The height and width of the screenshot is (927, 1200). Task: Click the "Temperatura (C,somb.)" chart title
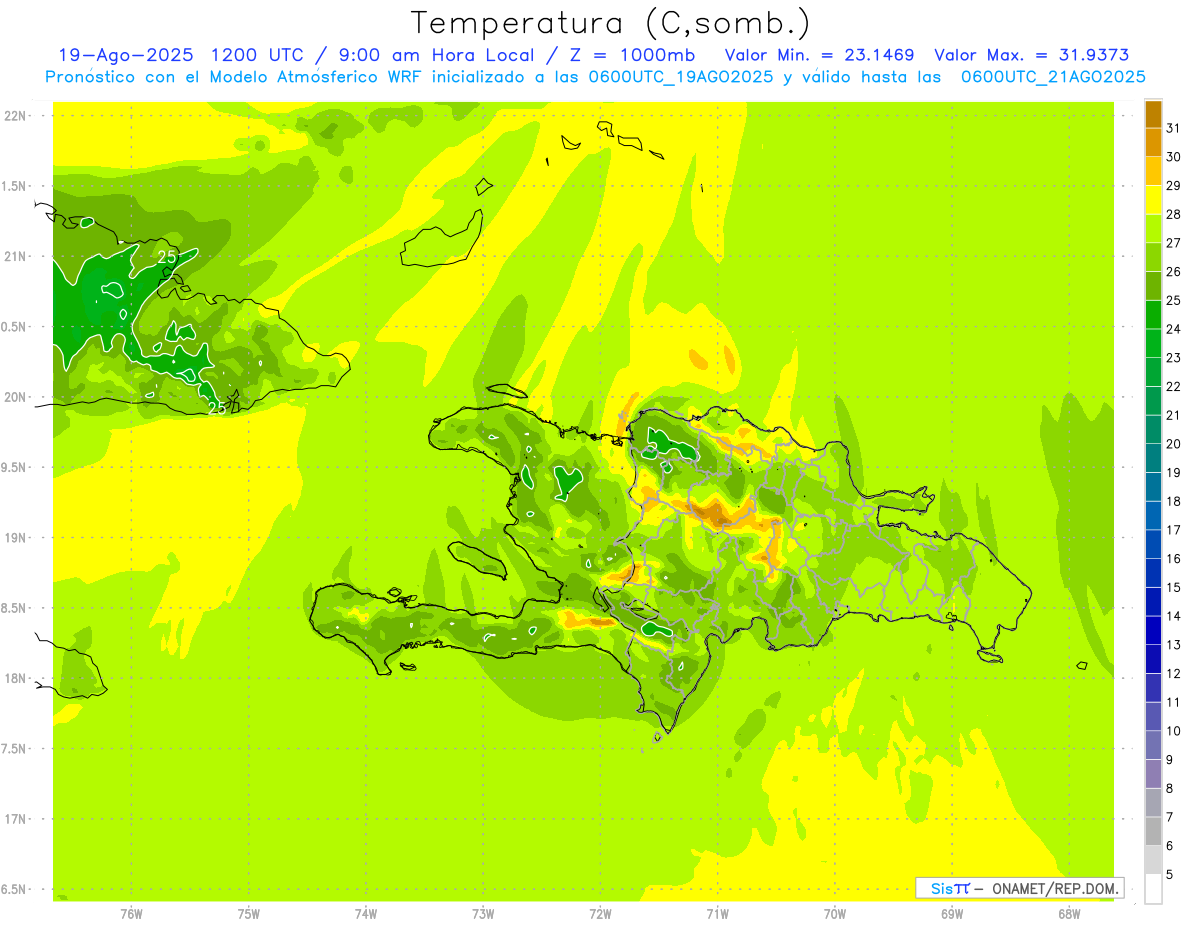[x=610, y=23]
